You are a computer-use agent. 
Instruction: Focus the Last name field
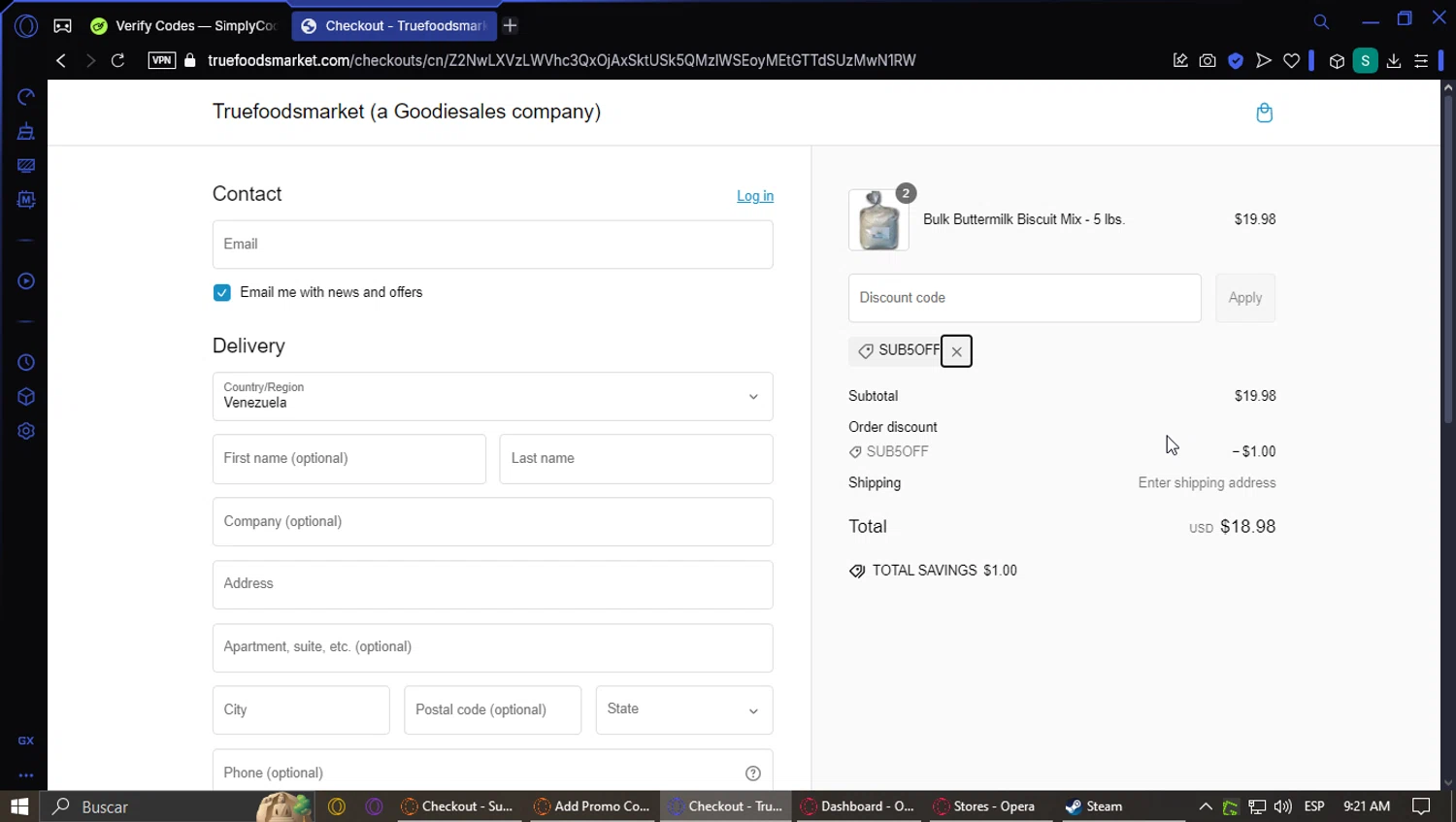[x=637, y=459]
